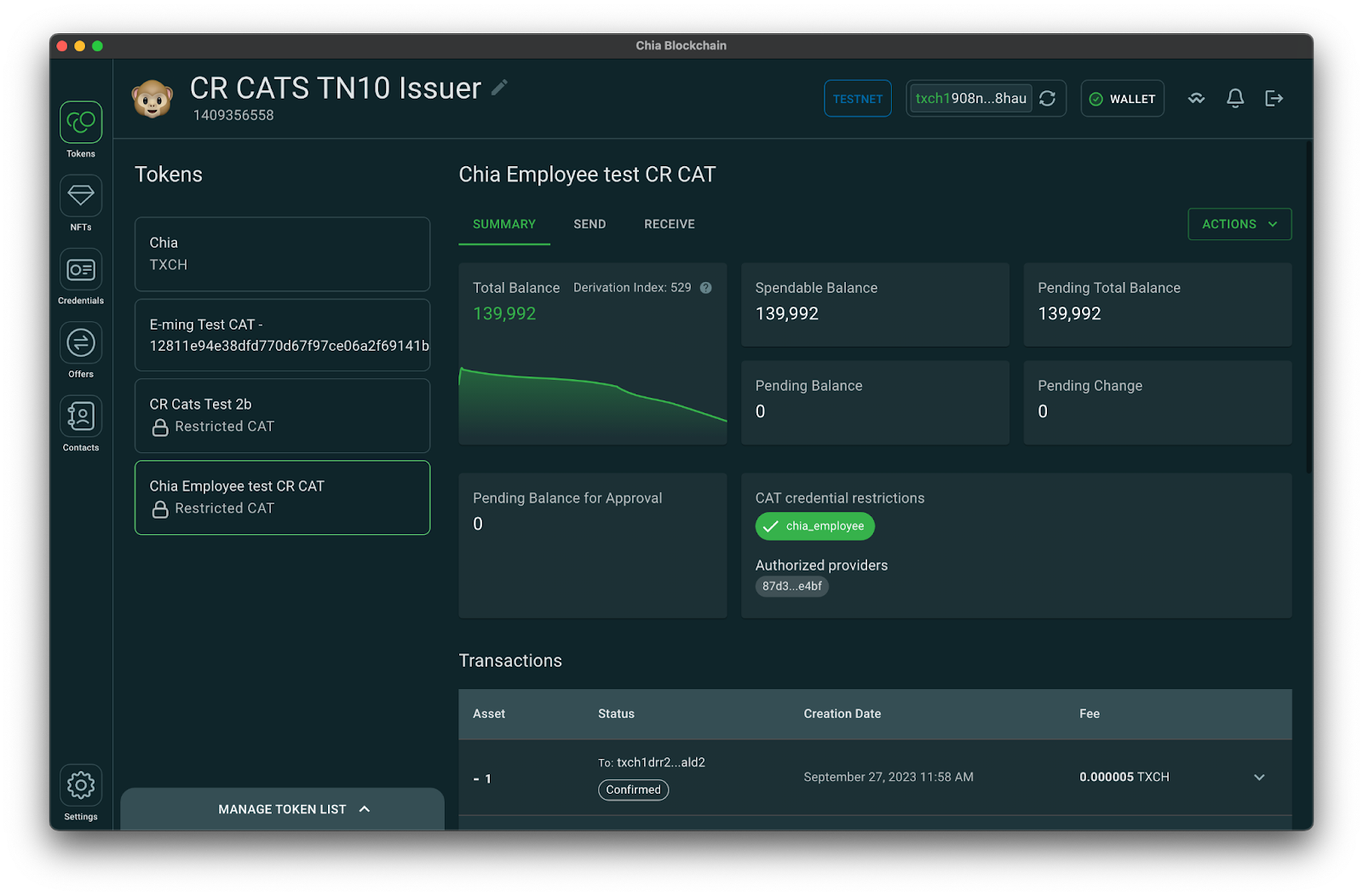Click the Pending Balance for Approval card
This screenshot has width=1363, height=896.
click(593, 545)
